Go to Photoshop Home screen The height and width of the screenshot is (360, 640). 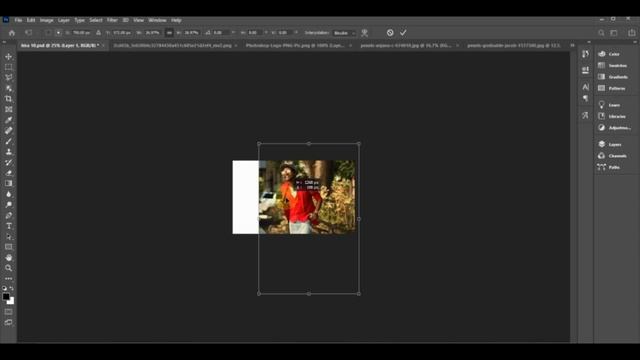pos(12,33)
